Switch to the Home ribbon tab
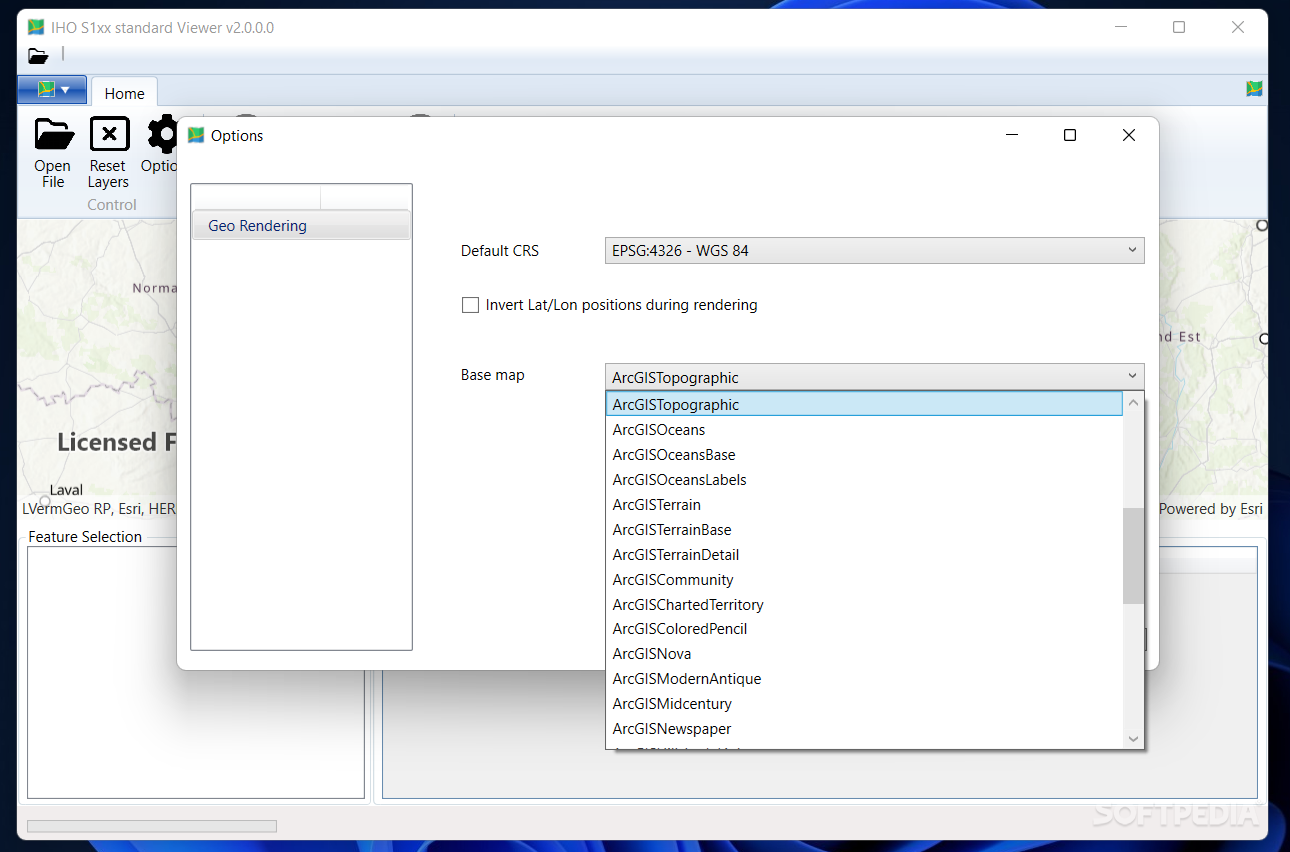1290x852 pixels. click(124, 93)
